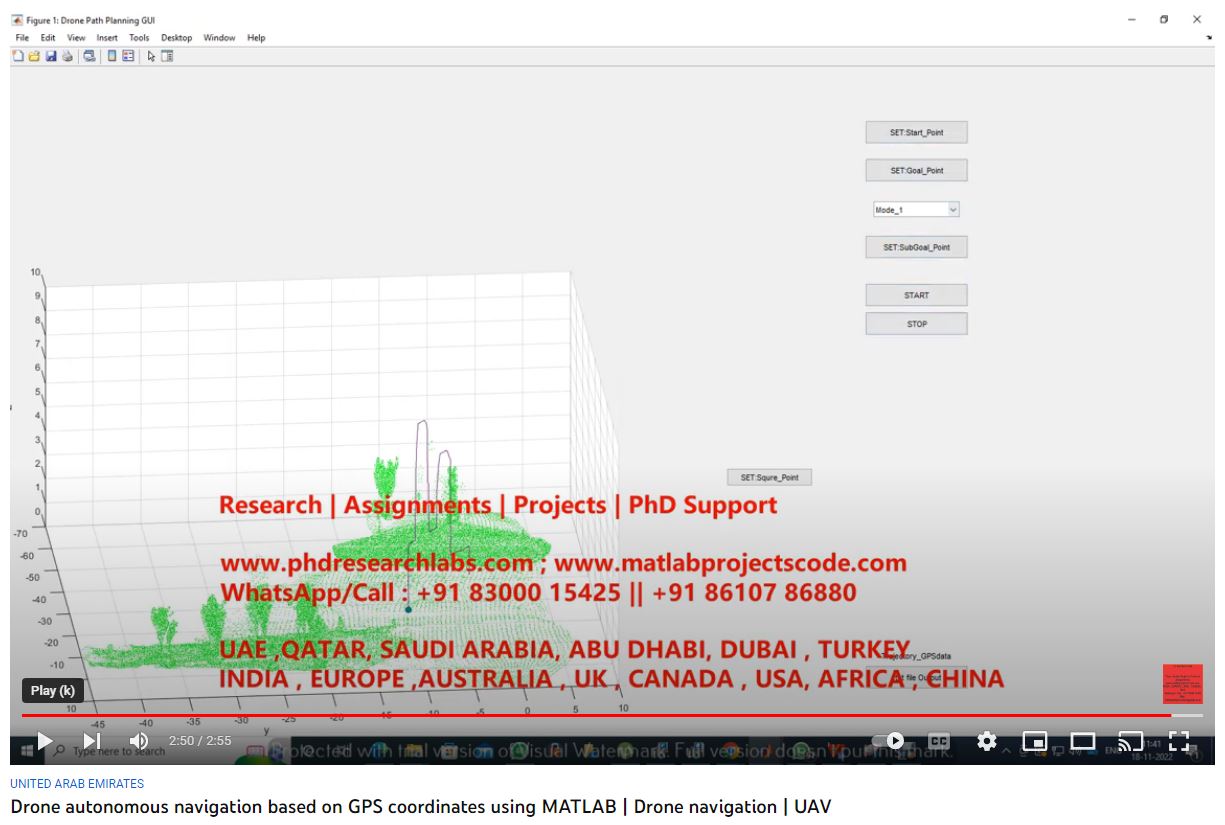Click the Link Plot toolbar icon
1225x825 pixels.
[x=89, y=56]
